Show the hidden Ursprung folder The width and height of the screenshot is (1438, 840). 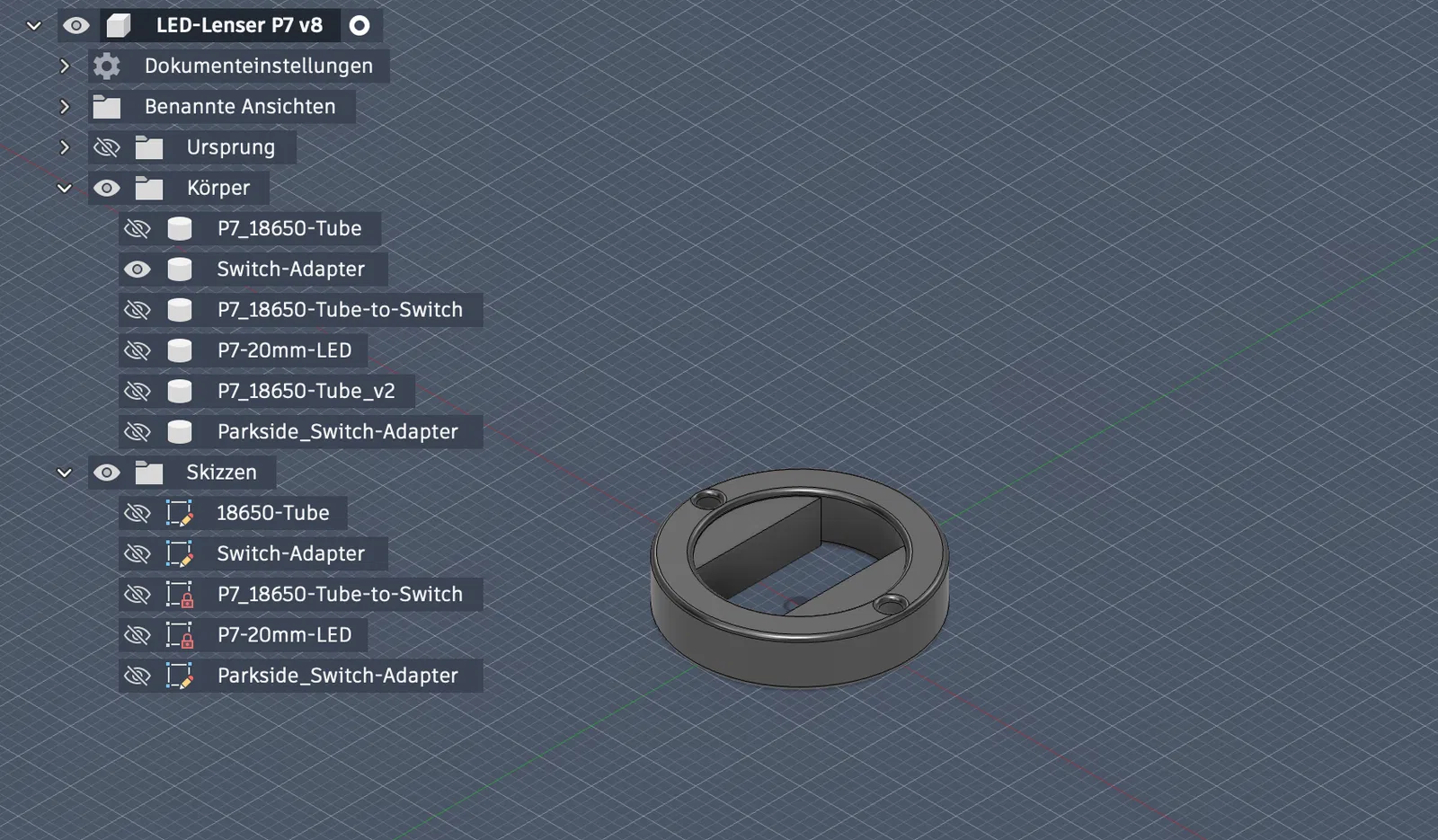(x=107, y=147)
